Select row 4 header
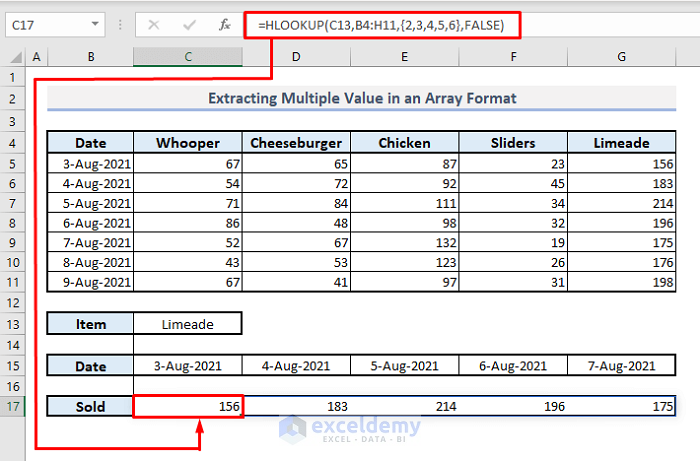This screenshot has height=461, width=700. click(x=12, y=143)
